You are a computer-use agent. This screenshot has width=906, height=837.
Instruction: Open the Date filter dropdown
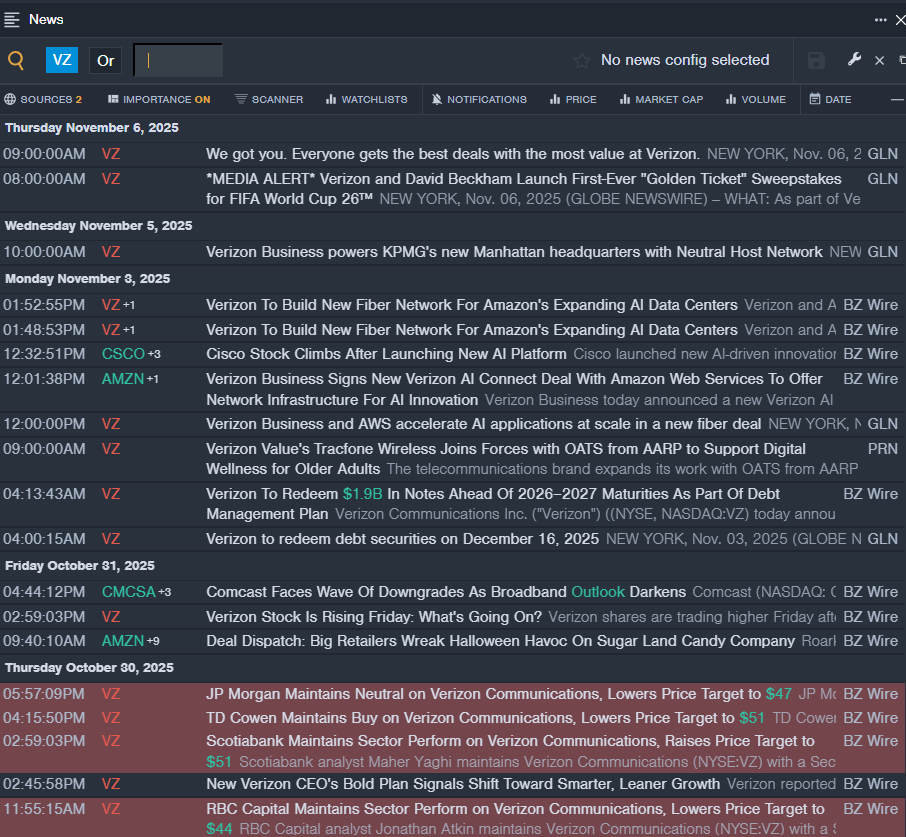(830, 99)
